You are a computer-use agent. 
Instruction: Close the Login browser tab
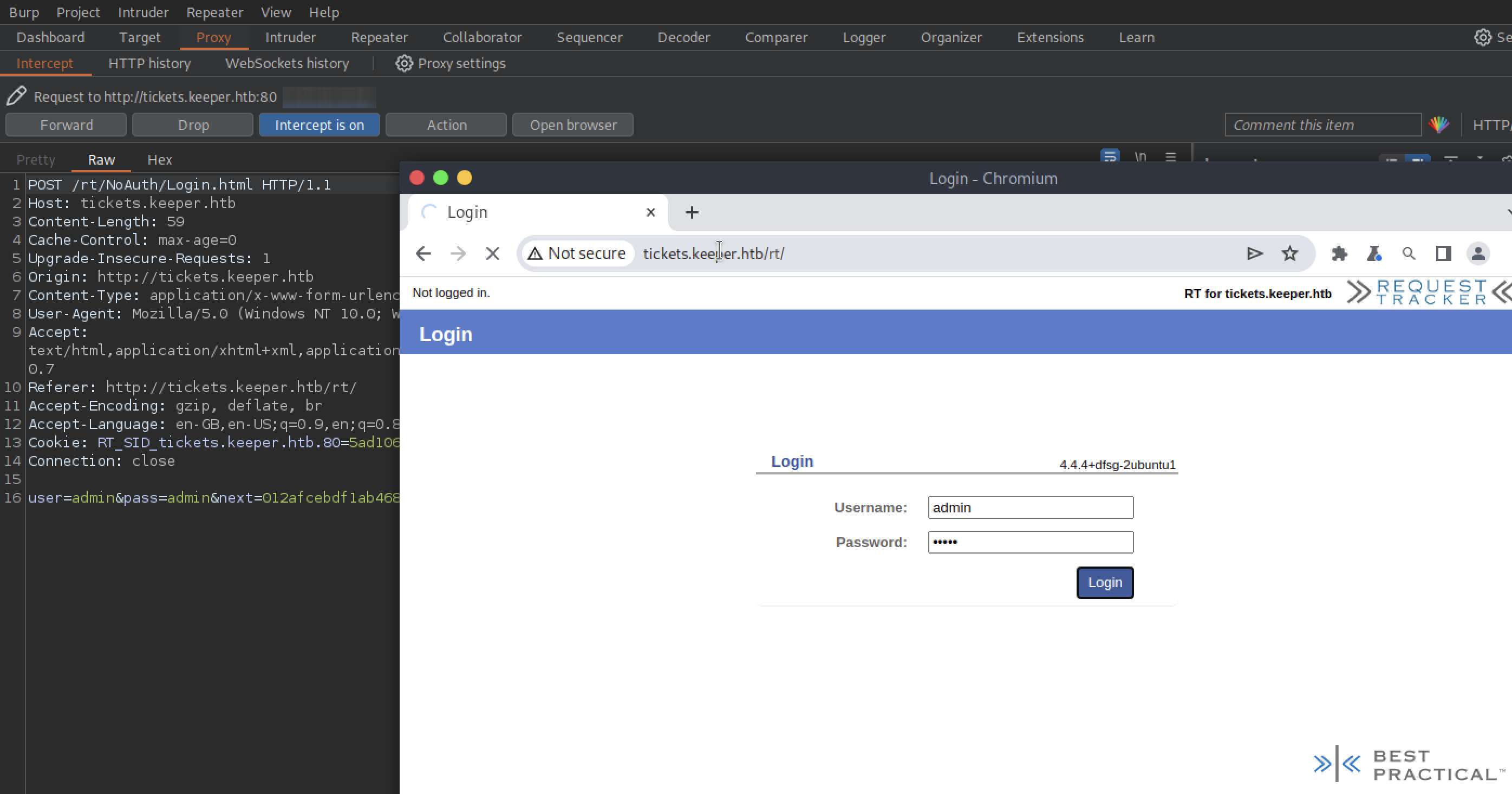point(650,212)
